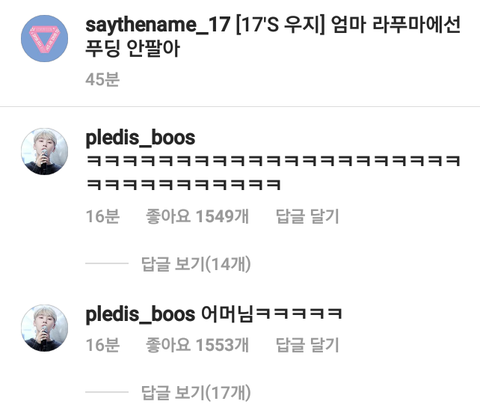This screenshot has height=419, width=480.
Task: Tap 16분 timestamp beside 좋아요 1549개
Action: [x=103, y=217]
